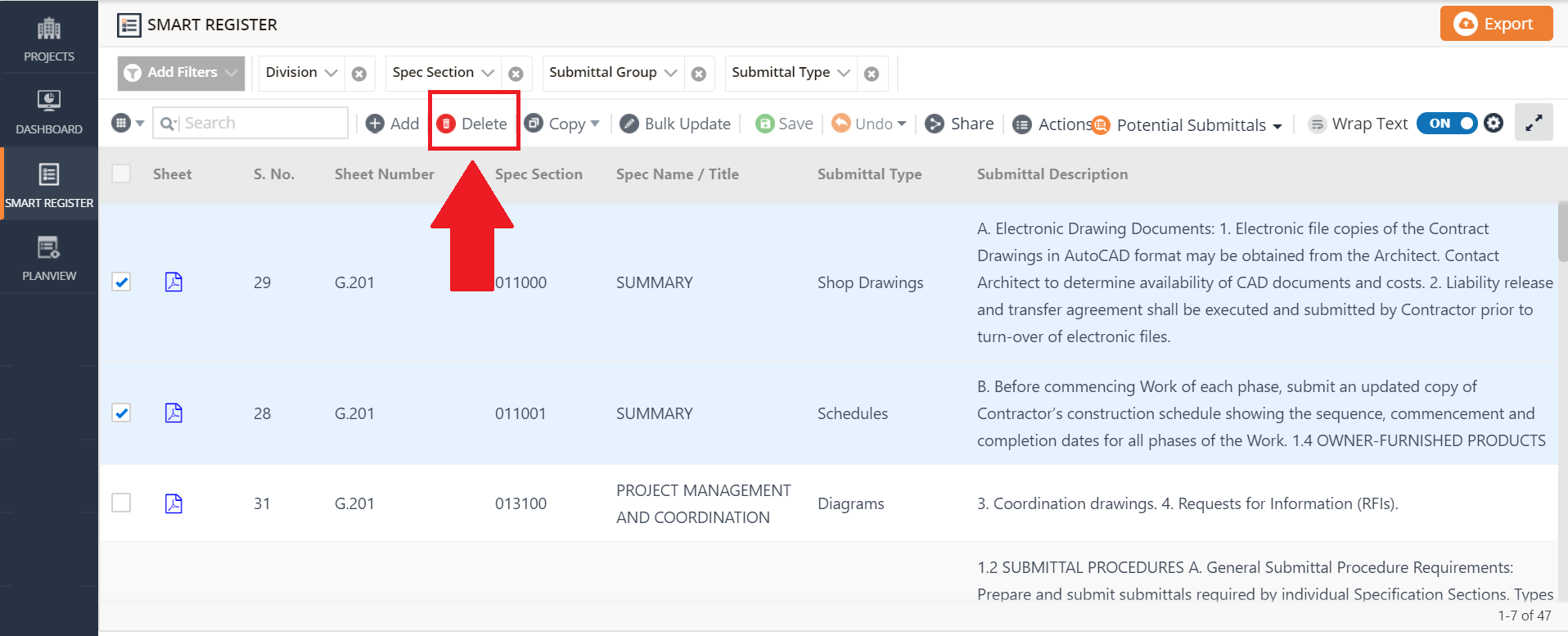The height and width of the screenshot is (636, 1568).
Task: Expand the register to full screen
Action: 1534,123
